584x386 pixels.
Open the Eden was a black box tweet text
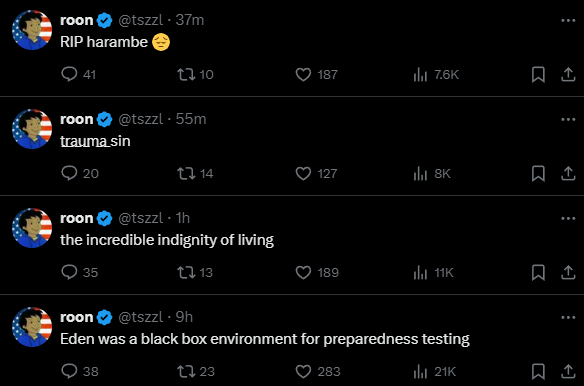265,339
